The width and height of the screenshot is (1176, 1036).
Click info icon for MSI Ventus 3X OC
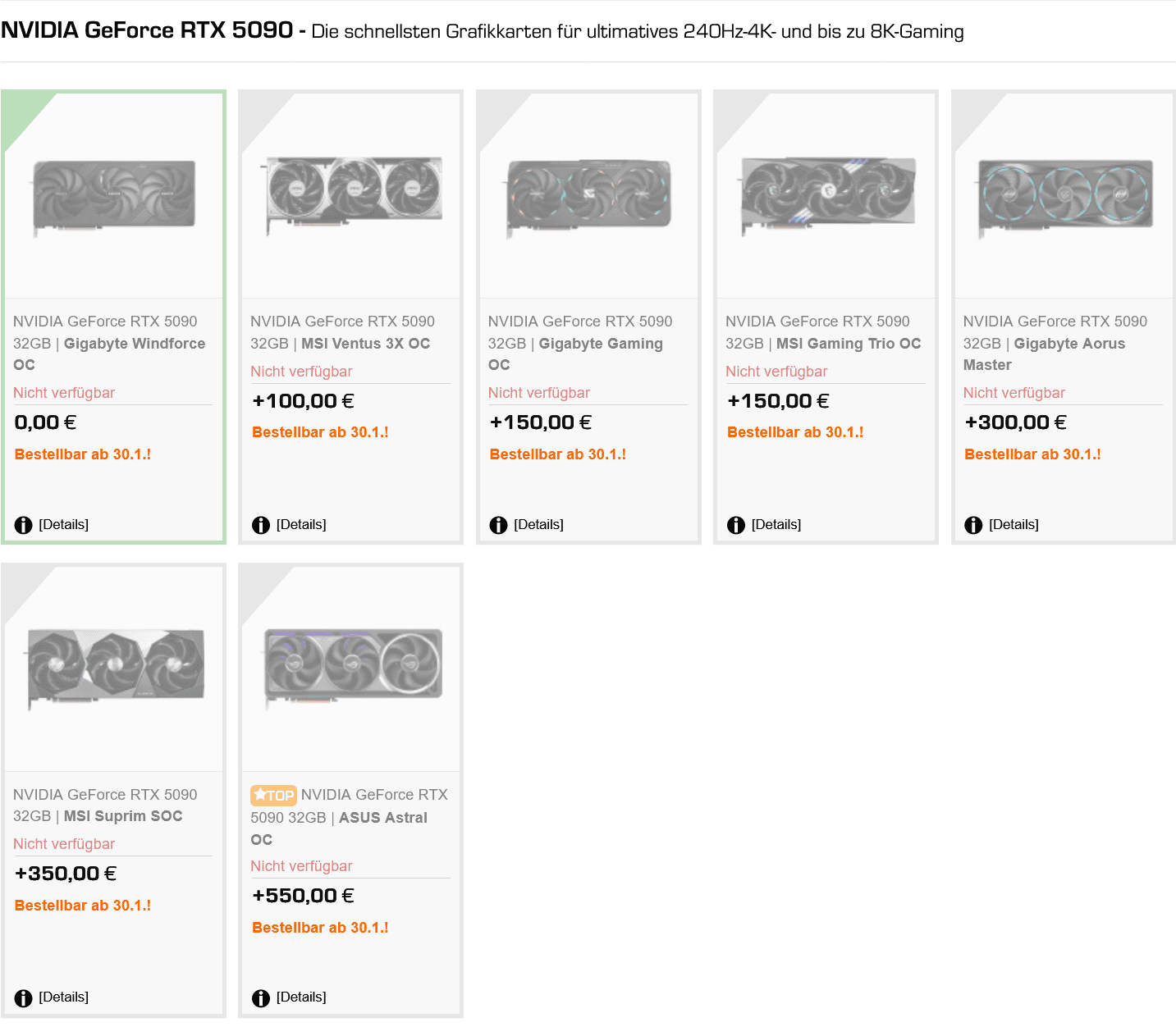(x=261, y=525)
